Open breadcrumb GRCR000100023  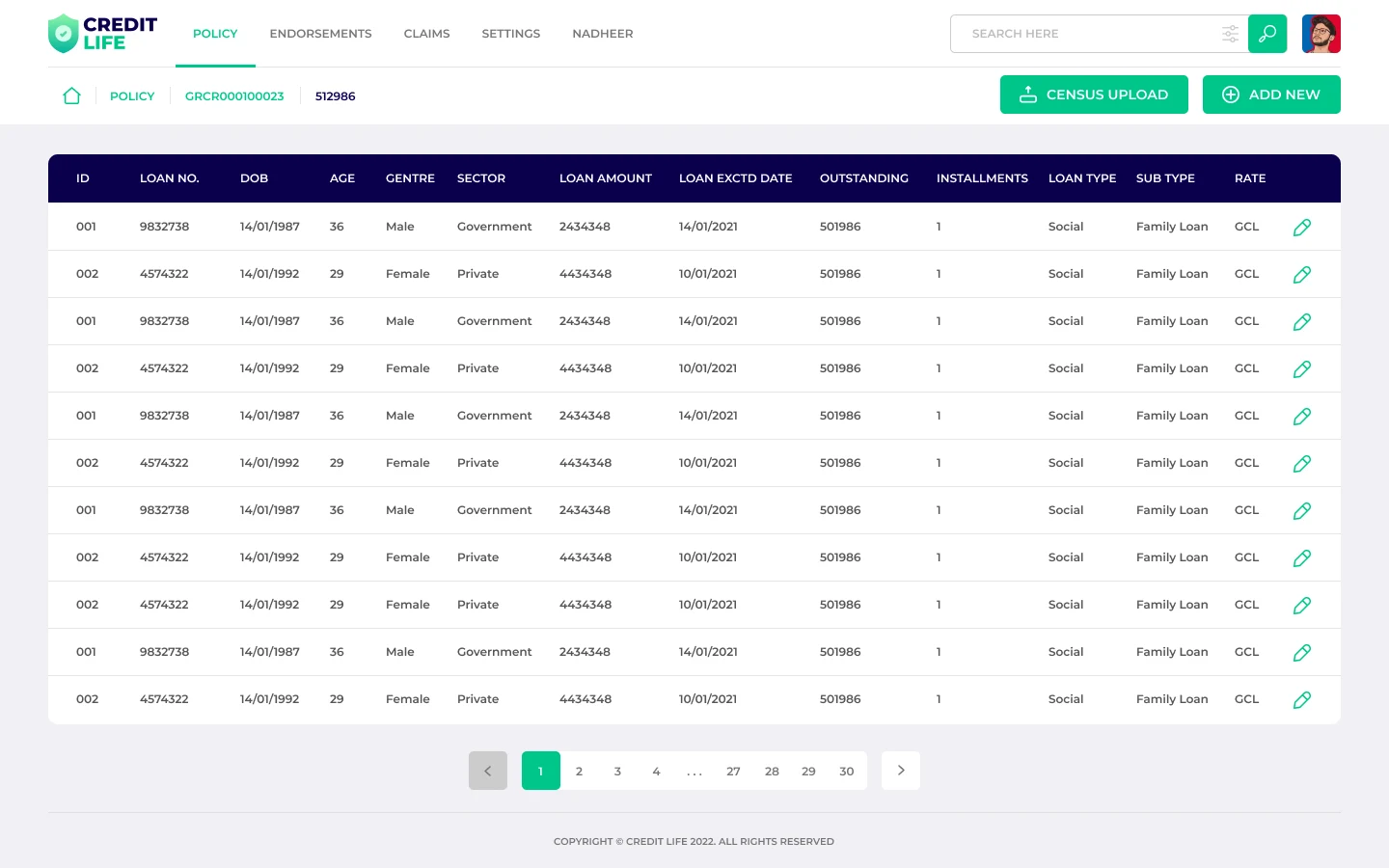click(234, 96)
